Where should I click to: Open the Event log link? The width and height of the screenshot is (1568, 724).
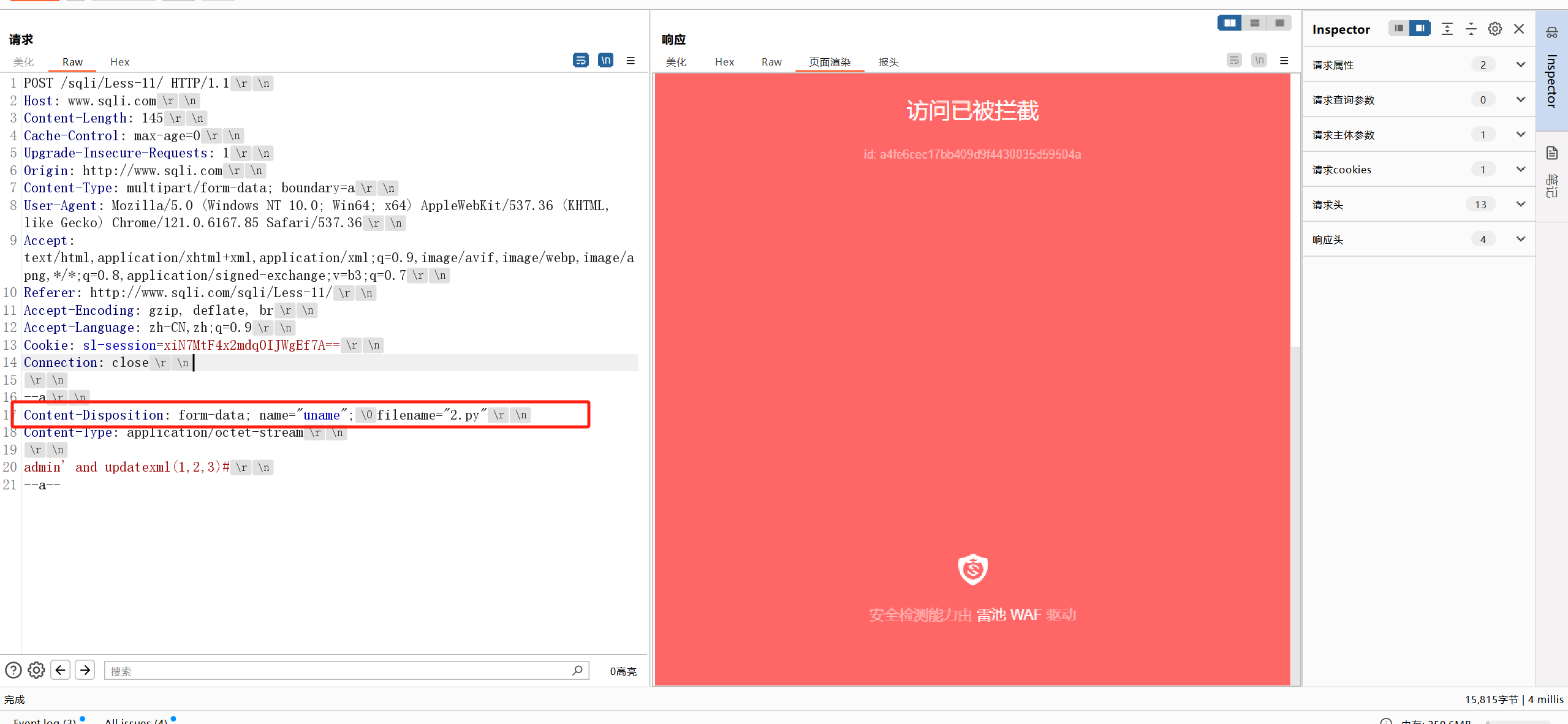point(45,721)
